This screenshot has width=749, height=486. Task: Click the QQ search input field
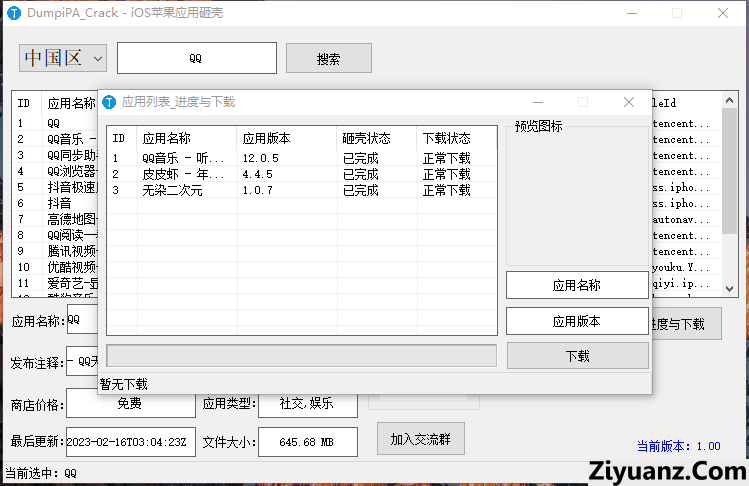196,58
